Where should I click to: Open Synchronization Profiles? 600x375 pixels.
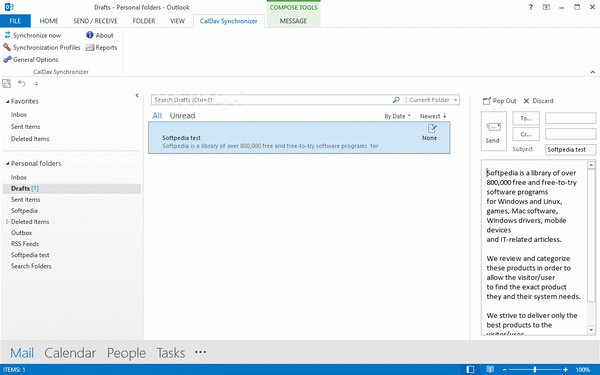(42, 47)
